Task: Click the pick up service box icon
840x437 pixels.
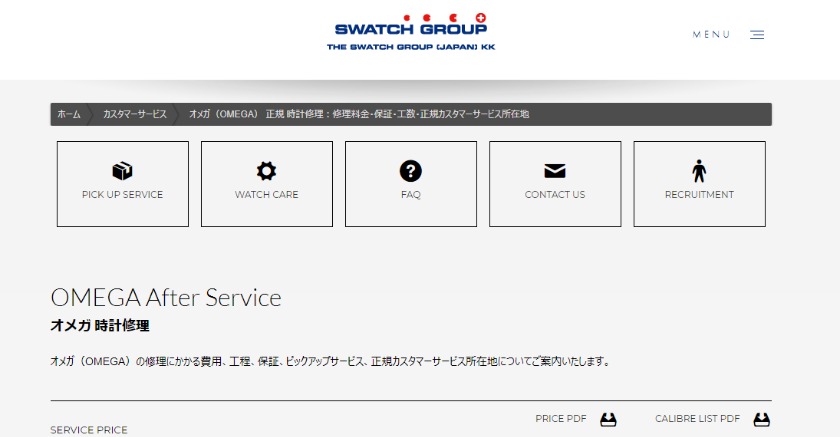Action: point(122,171)
